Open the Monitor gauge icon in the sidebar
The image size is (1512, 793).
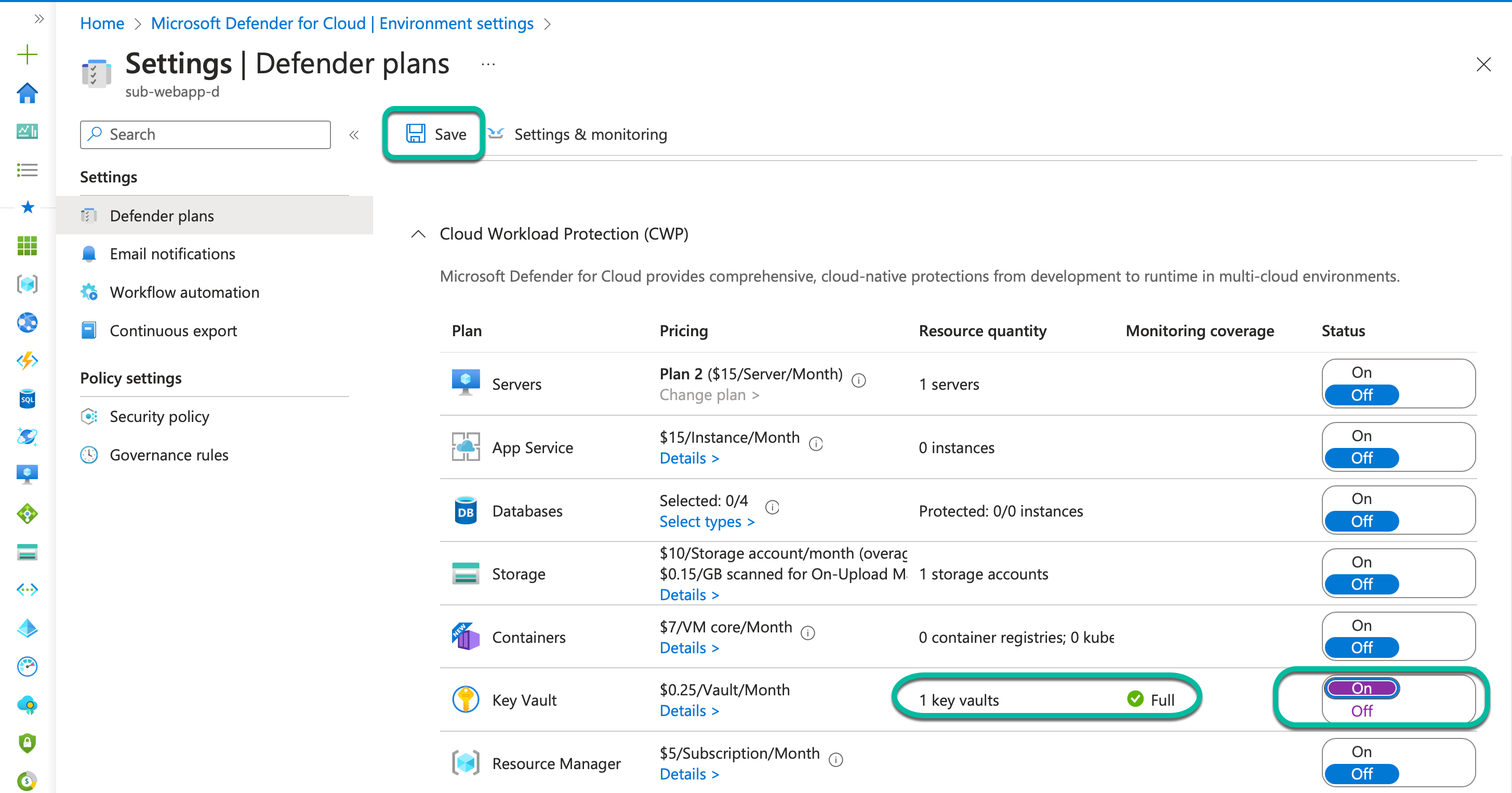pyautogui.click(x=27, y=666)
